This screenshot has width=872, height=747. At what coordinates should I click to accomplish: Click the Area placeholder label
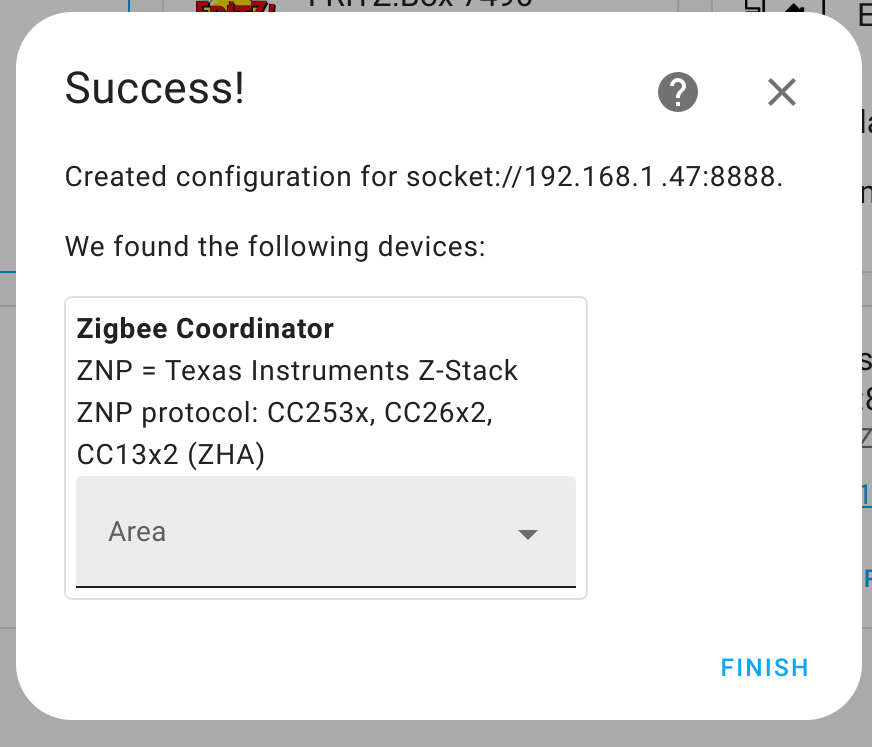(x=137, y=532)
